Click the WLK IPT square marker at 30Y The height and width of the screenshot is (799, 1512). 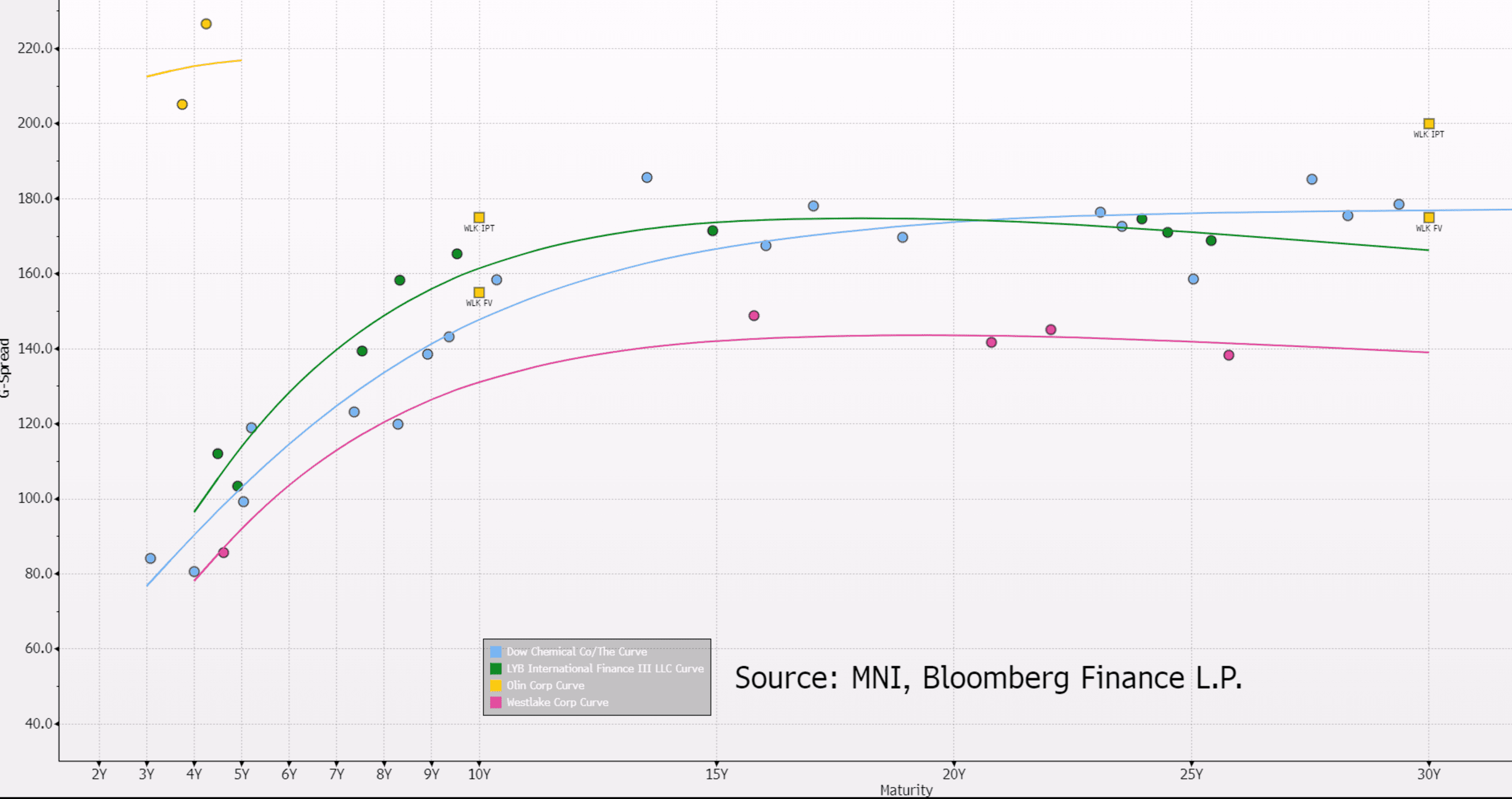tap(1428, 124)
